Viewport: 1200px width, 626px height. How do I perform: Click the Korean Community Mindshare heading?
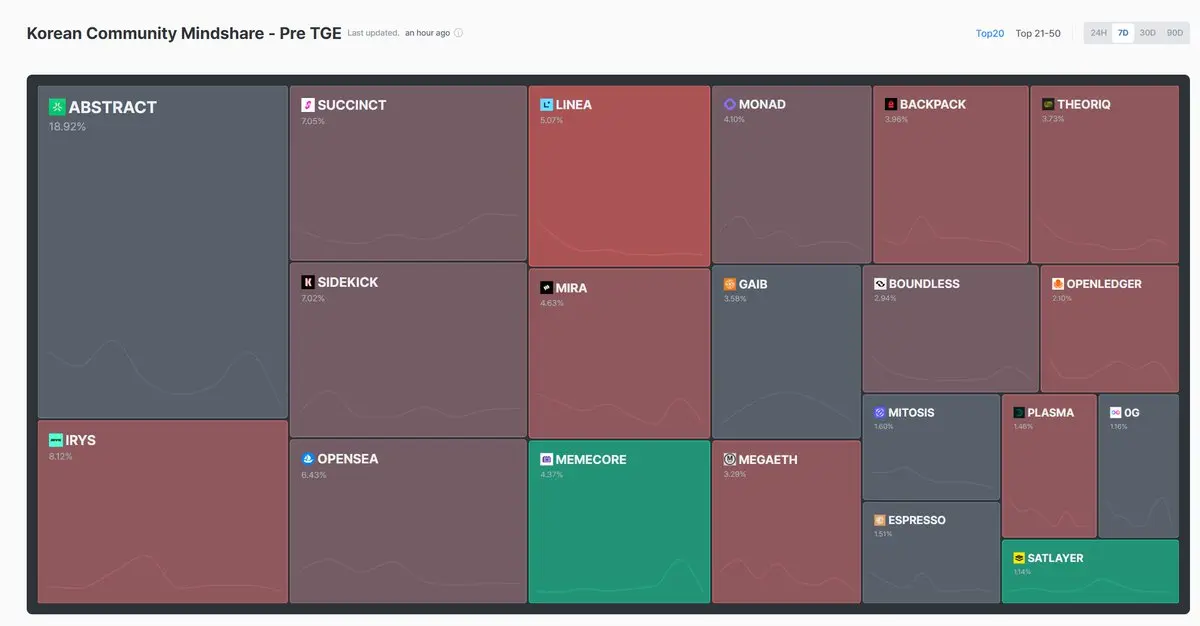[184, 33]
